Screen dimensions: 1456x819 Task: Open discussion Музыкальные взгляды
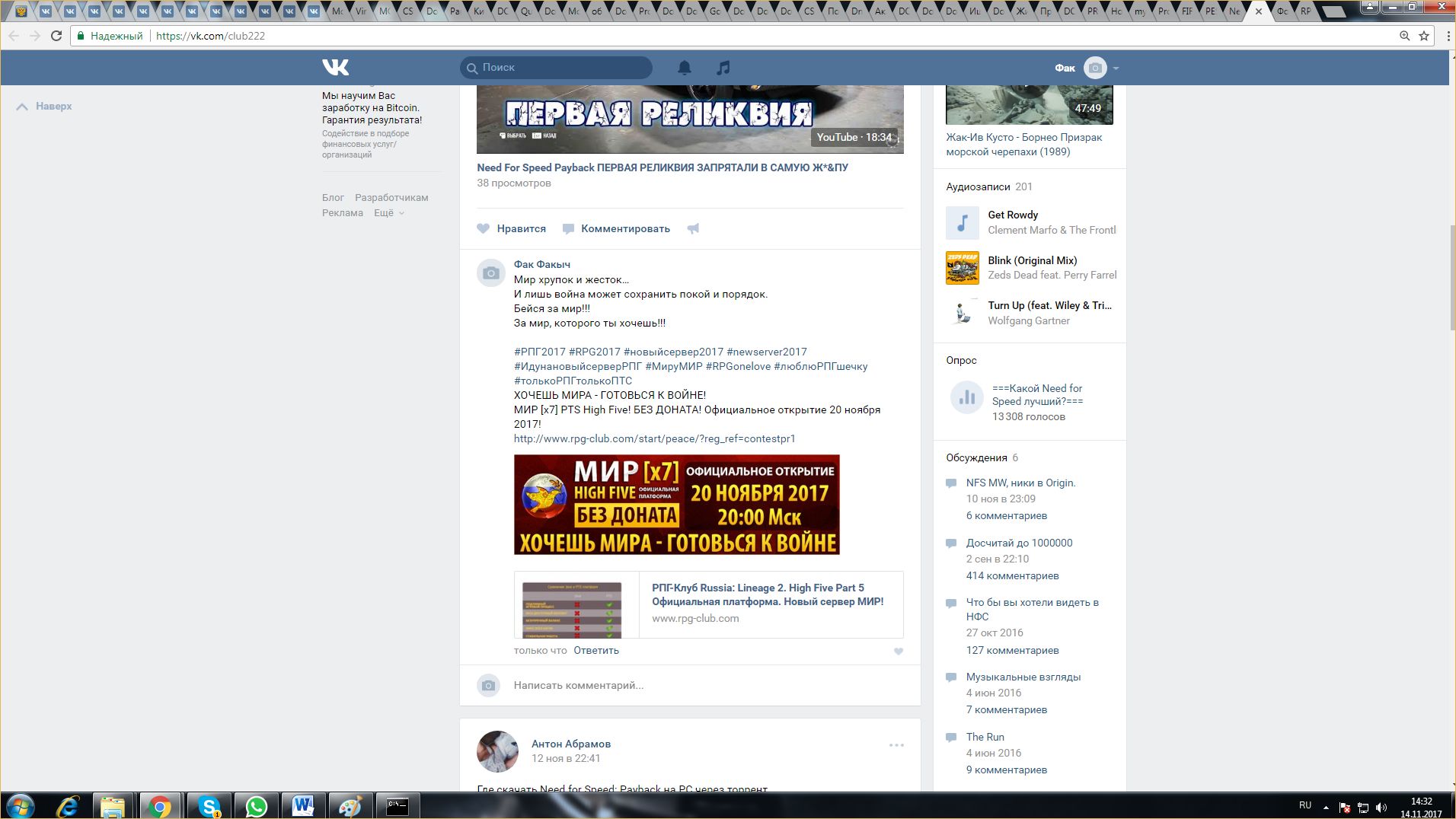coord(1023,677)
